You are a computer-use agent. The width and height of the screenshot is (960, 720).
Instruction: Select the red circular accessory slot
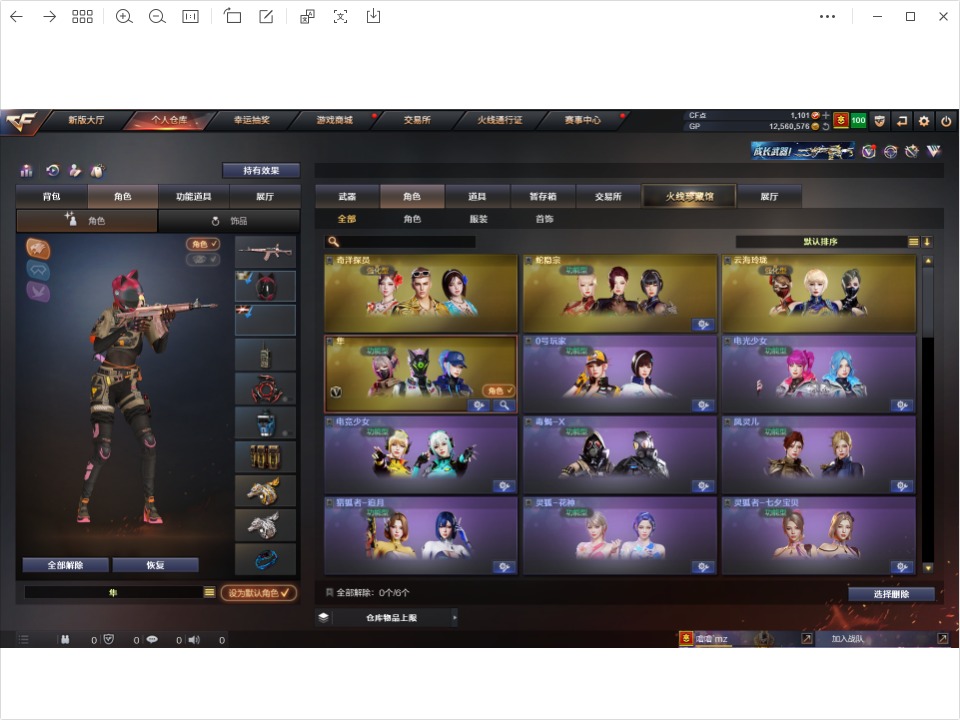tap(265, 388)
